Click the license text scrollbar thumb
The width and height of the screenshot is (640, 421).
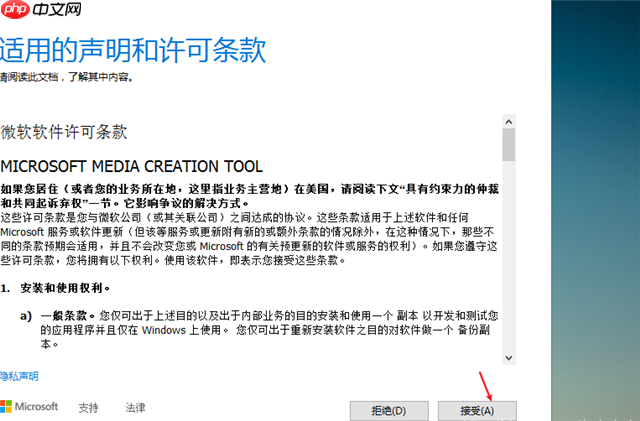509,145
